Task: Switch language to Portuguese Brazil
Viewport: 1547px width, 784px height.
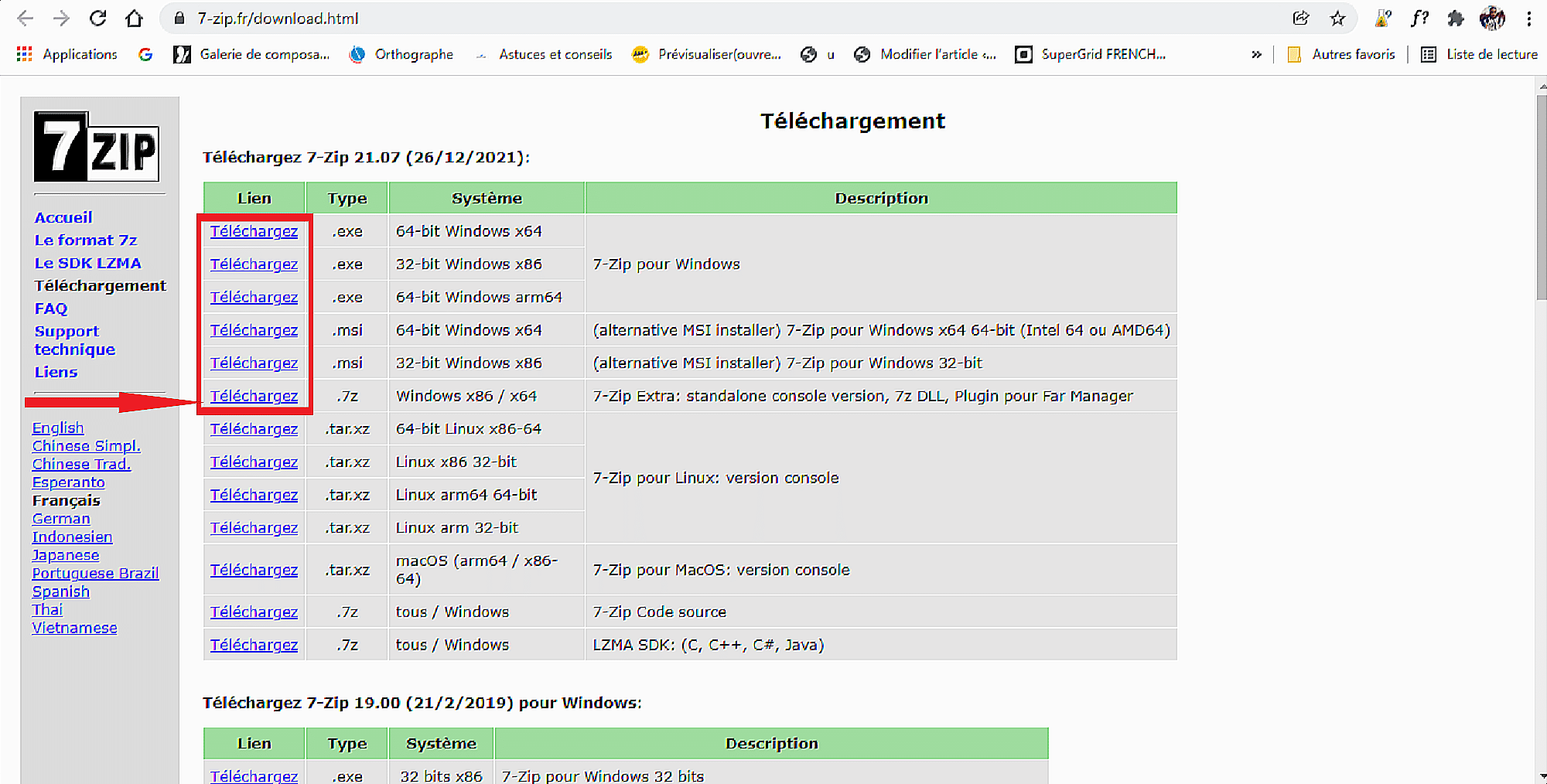Action: click(x=95, y=573)
